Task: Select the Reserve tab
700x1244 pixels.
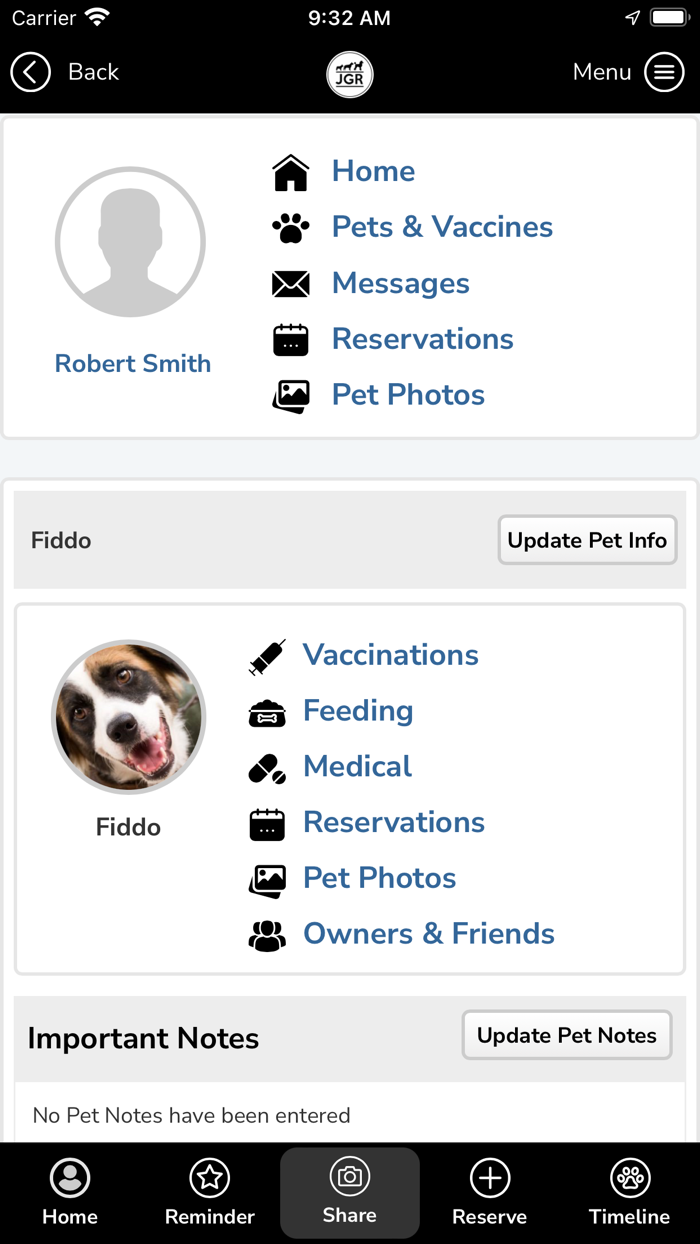Action: coord(490,1192)
